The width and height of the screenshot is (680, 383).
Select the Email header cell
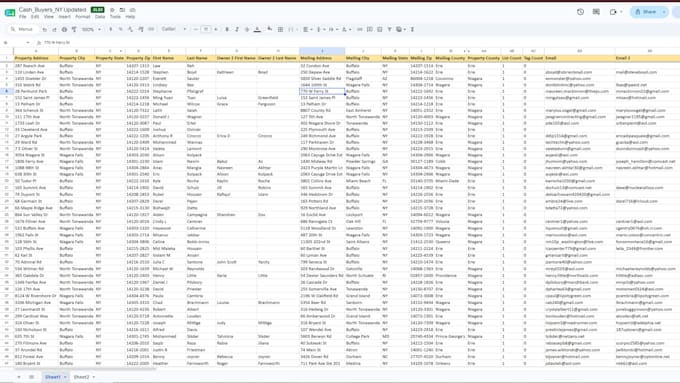[579, 58]
